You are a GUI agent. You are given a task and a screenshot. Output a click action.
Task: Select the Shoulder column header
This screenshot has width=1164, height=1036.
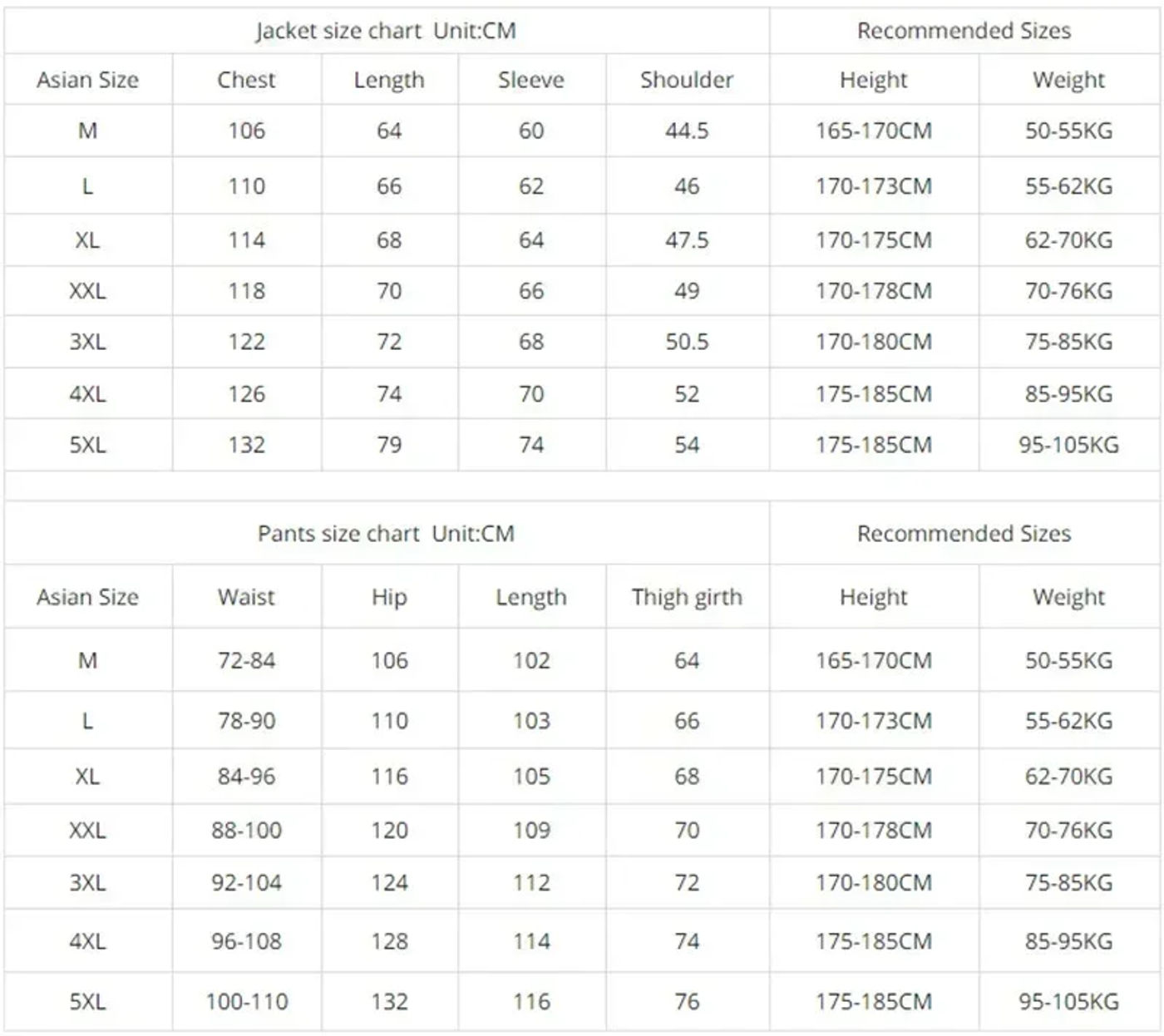pyautogui.click(x=687, y=80)
